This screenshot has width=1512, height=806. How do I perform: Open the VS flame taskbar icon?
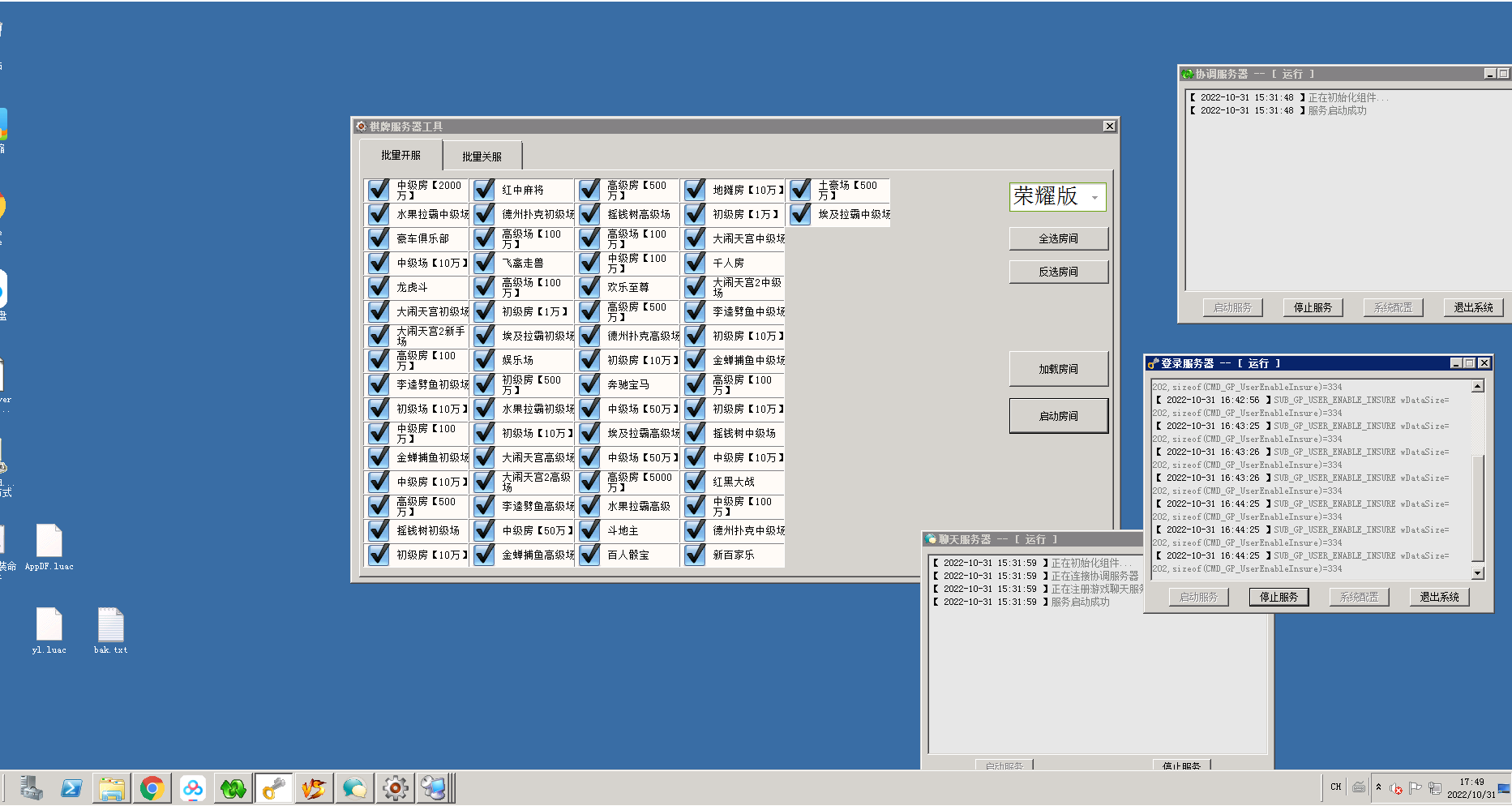click(x=314, y=788)
